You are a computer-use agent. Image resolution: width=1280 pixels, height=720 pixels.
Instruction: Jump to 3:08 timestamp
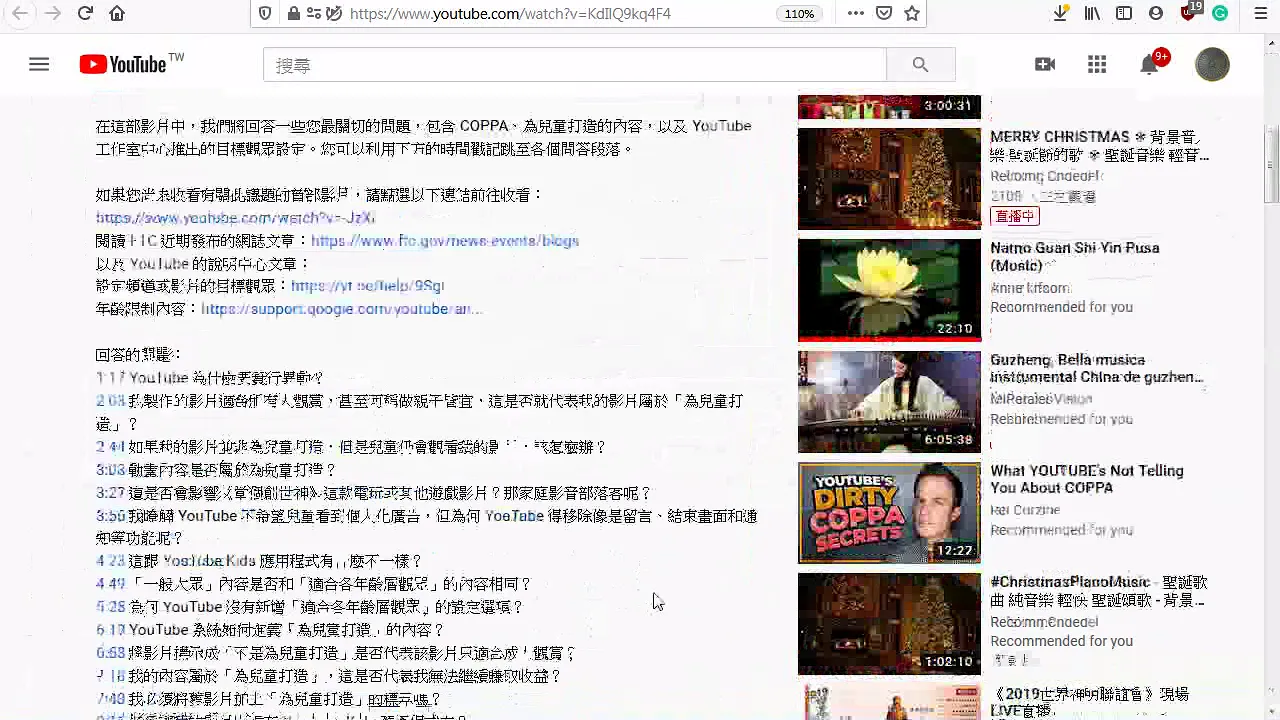coord(110,470)
